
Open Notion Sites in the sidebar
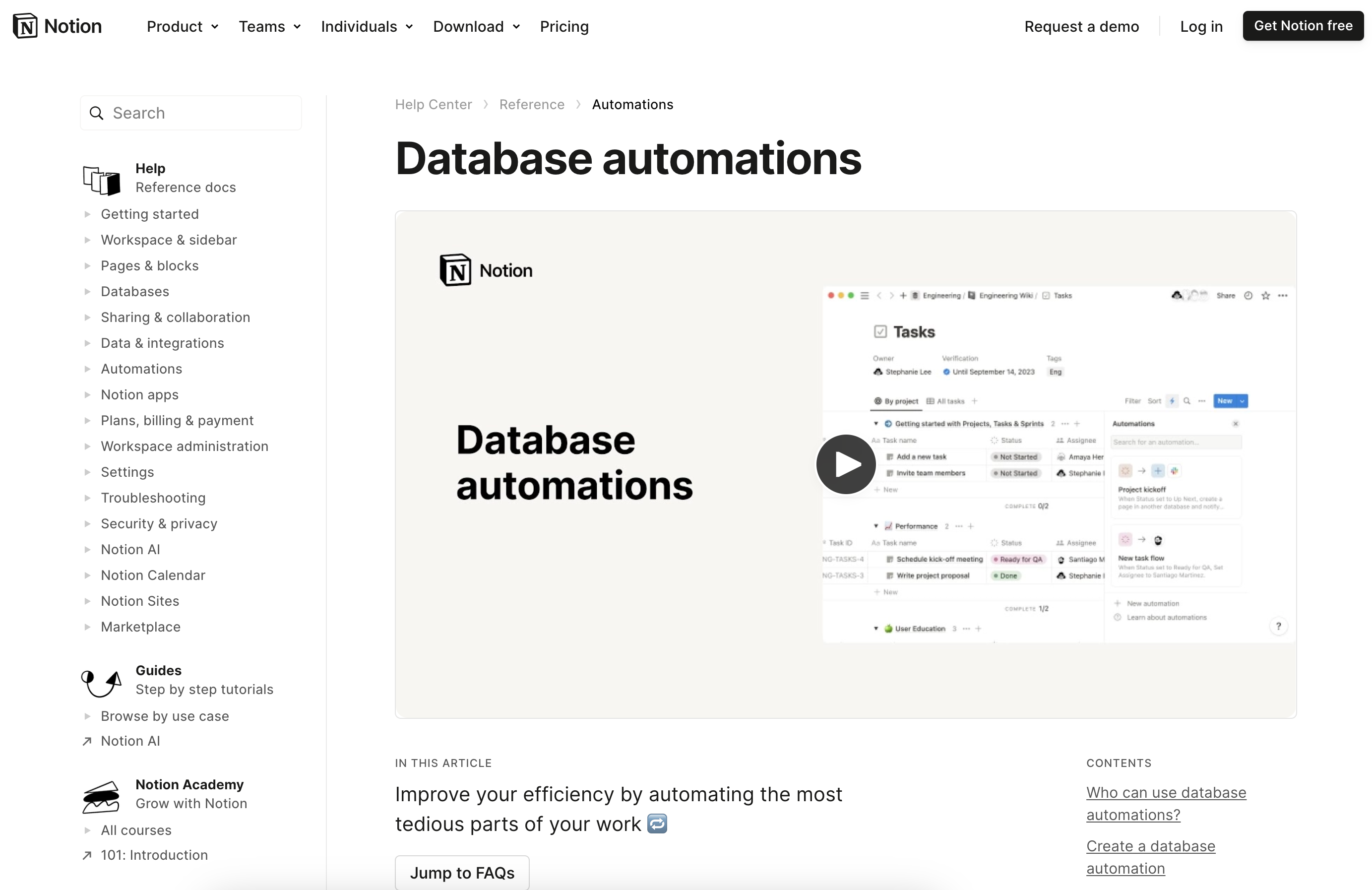[x=140, y=601]
